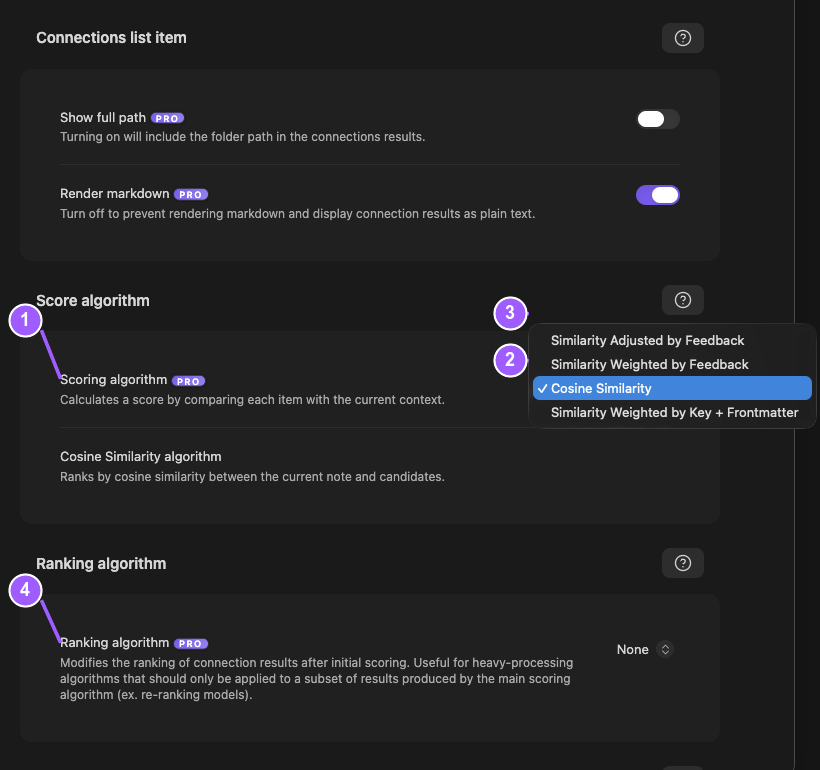Open help for Ranking algorithm section

[x=682, y=563]
